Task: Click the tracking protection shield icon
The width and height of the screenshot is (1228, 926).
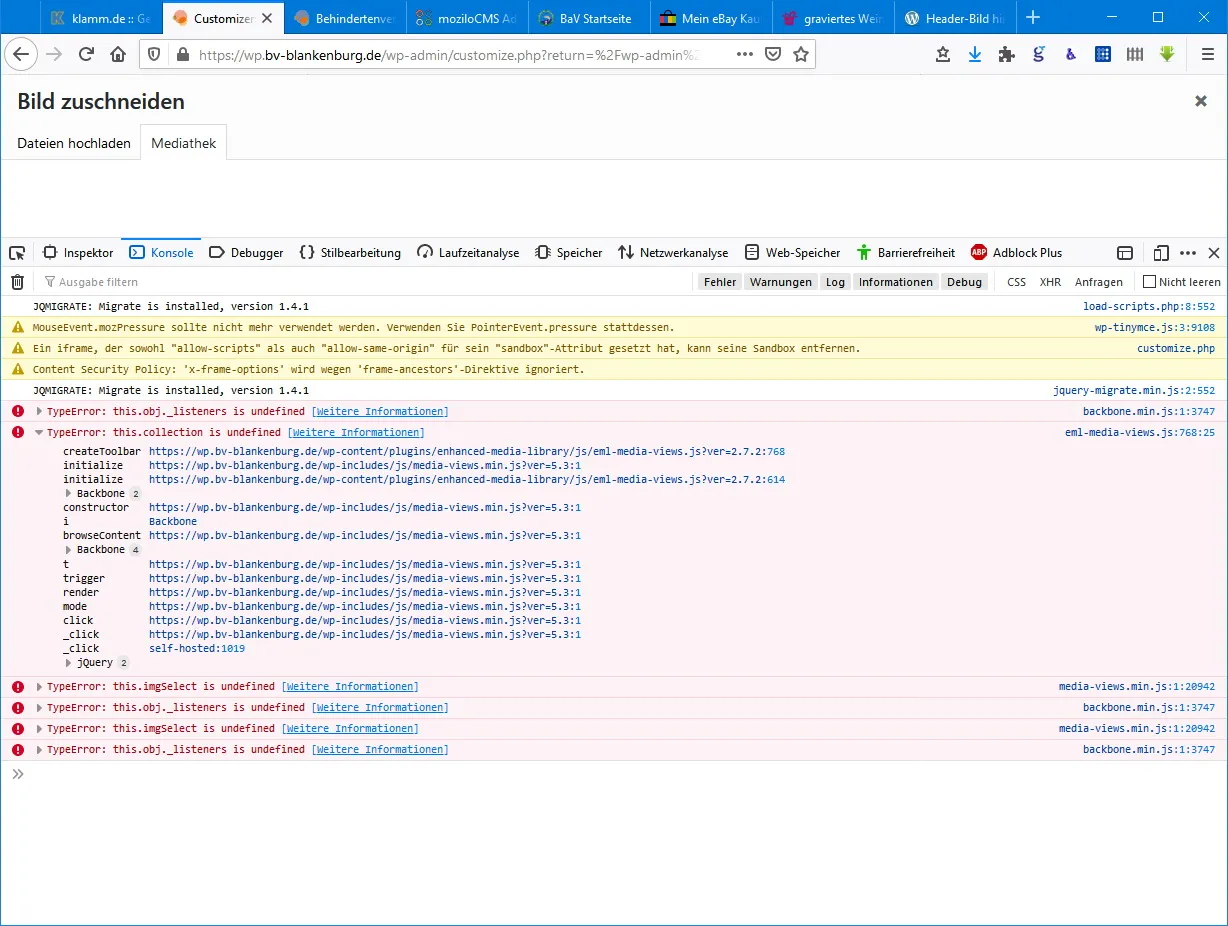Action: tap(154, 55)
